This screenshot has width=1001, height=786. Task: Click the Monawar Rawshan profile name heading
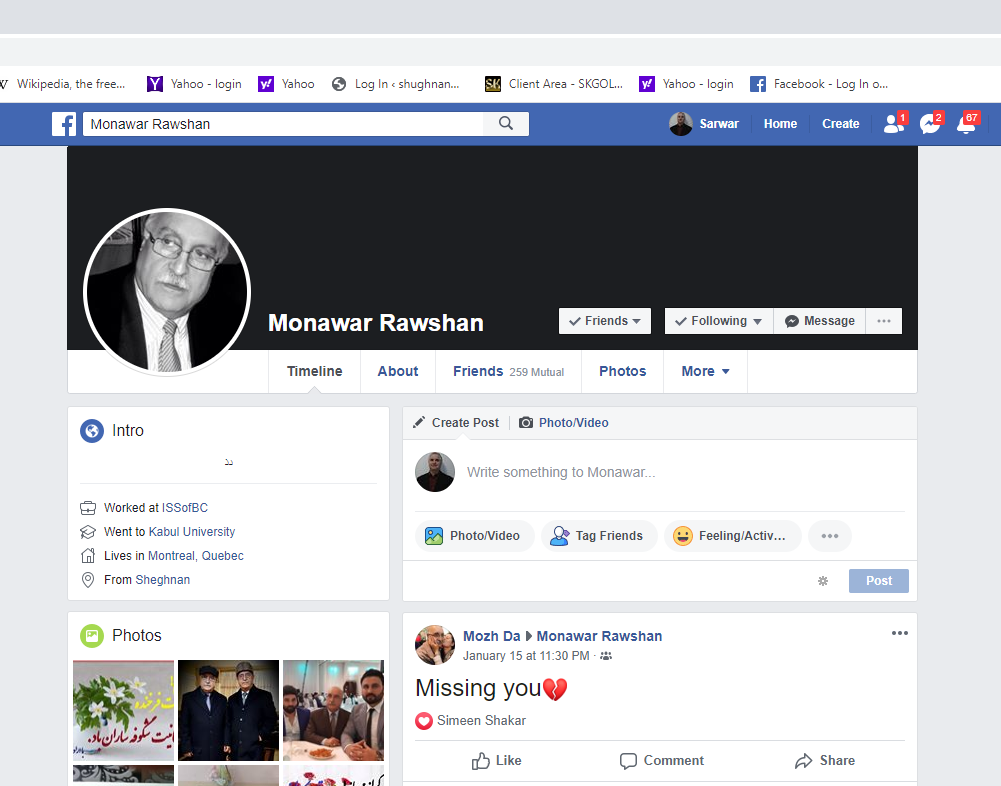375,323
